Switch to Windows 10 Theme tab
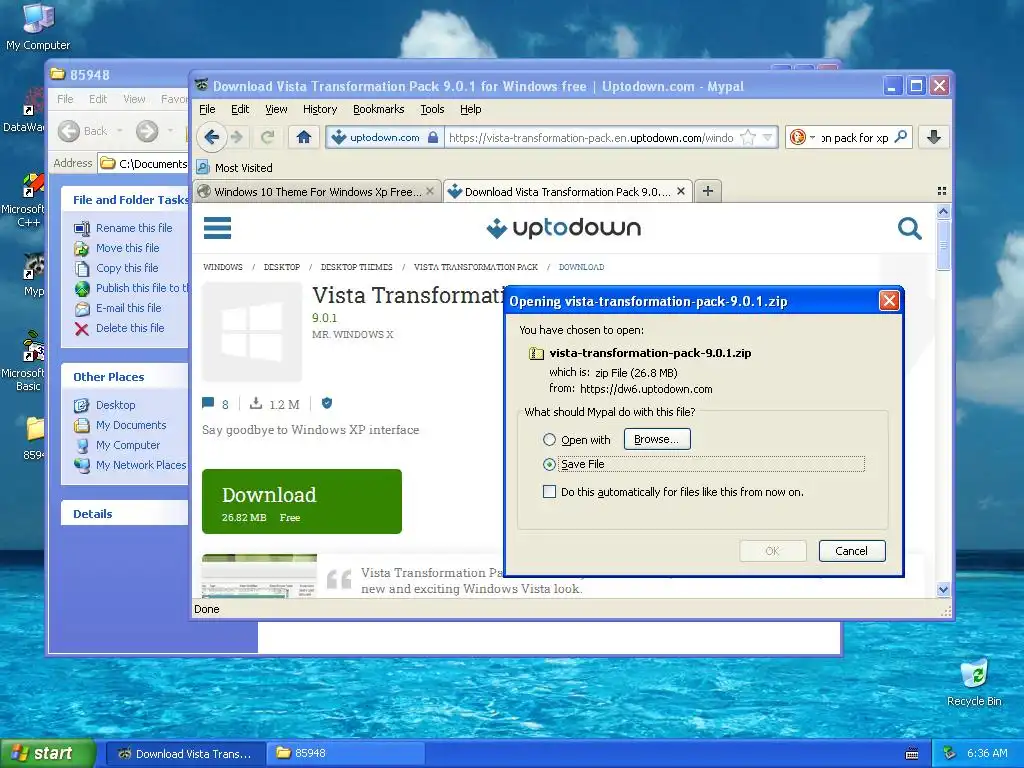The image size is (1024, 768). [317, 191]
